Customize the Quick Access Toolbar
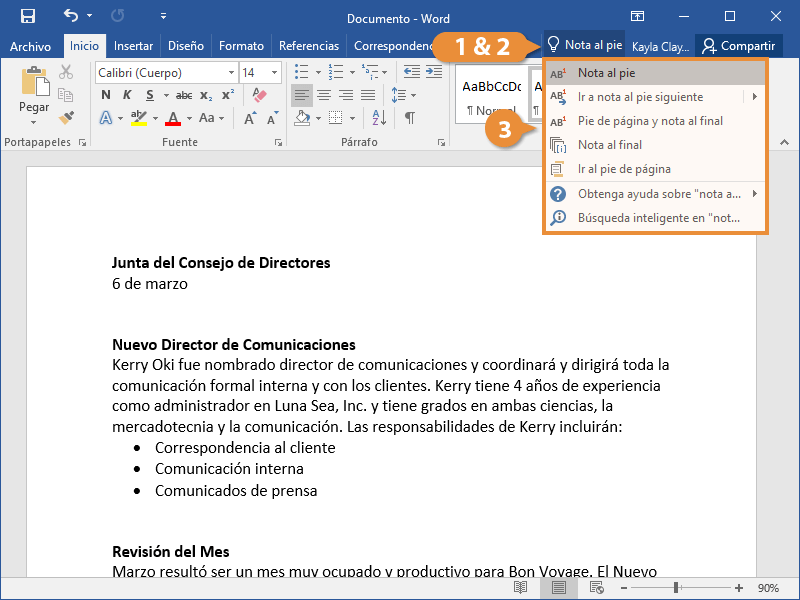This screenshot has height=600, width=800. (163, 16)
